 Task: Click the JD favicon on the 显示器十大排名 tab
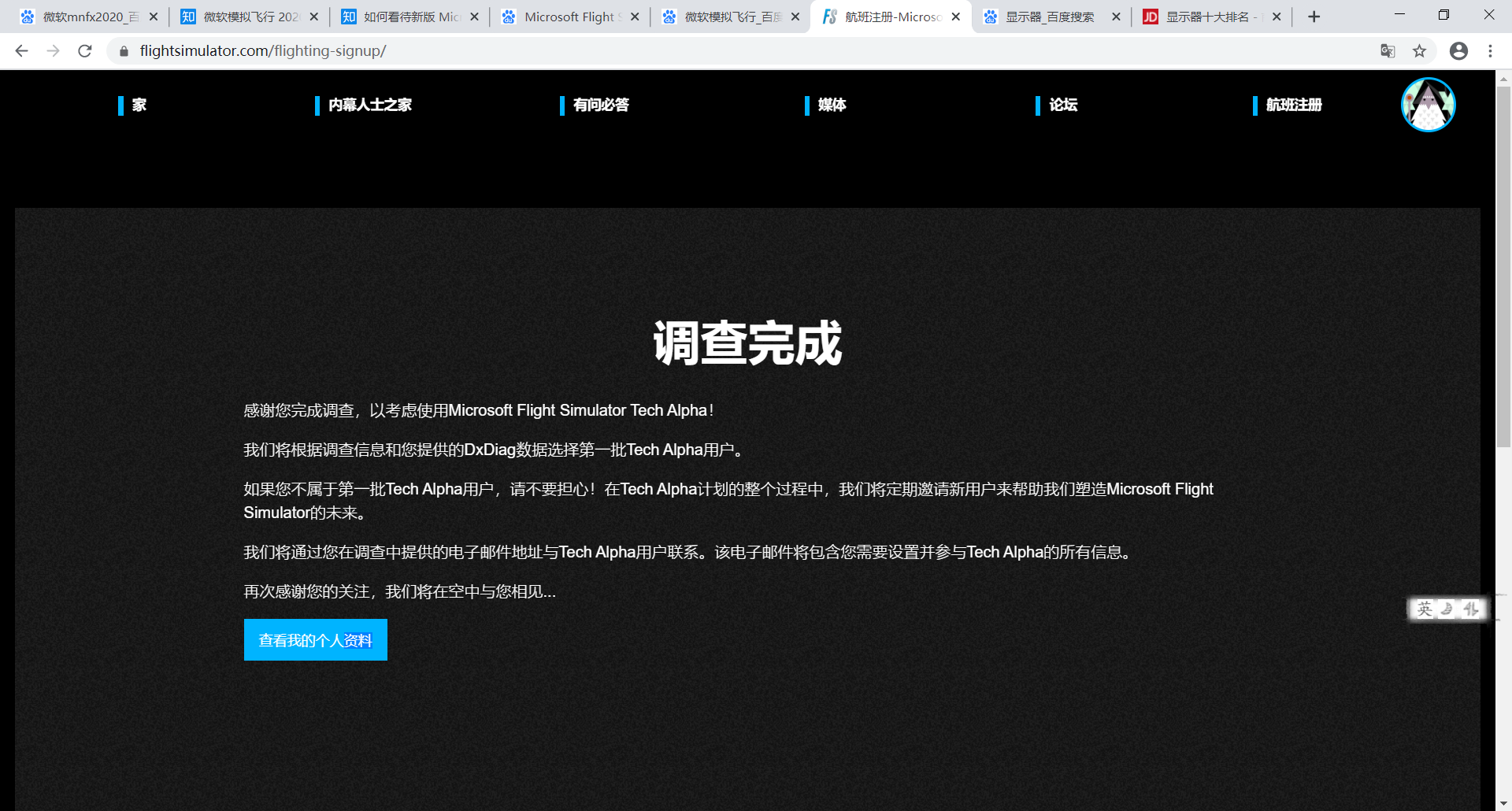click(1151, 16)
